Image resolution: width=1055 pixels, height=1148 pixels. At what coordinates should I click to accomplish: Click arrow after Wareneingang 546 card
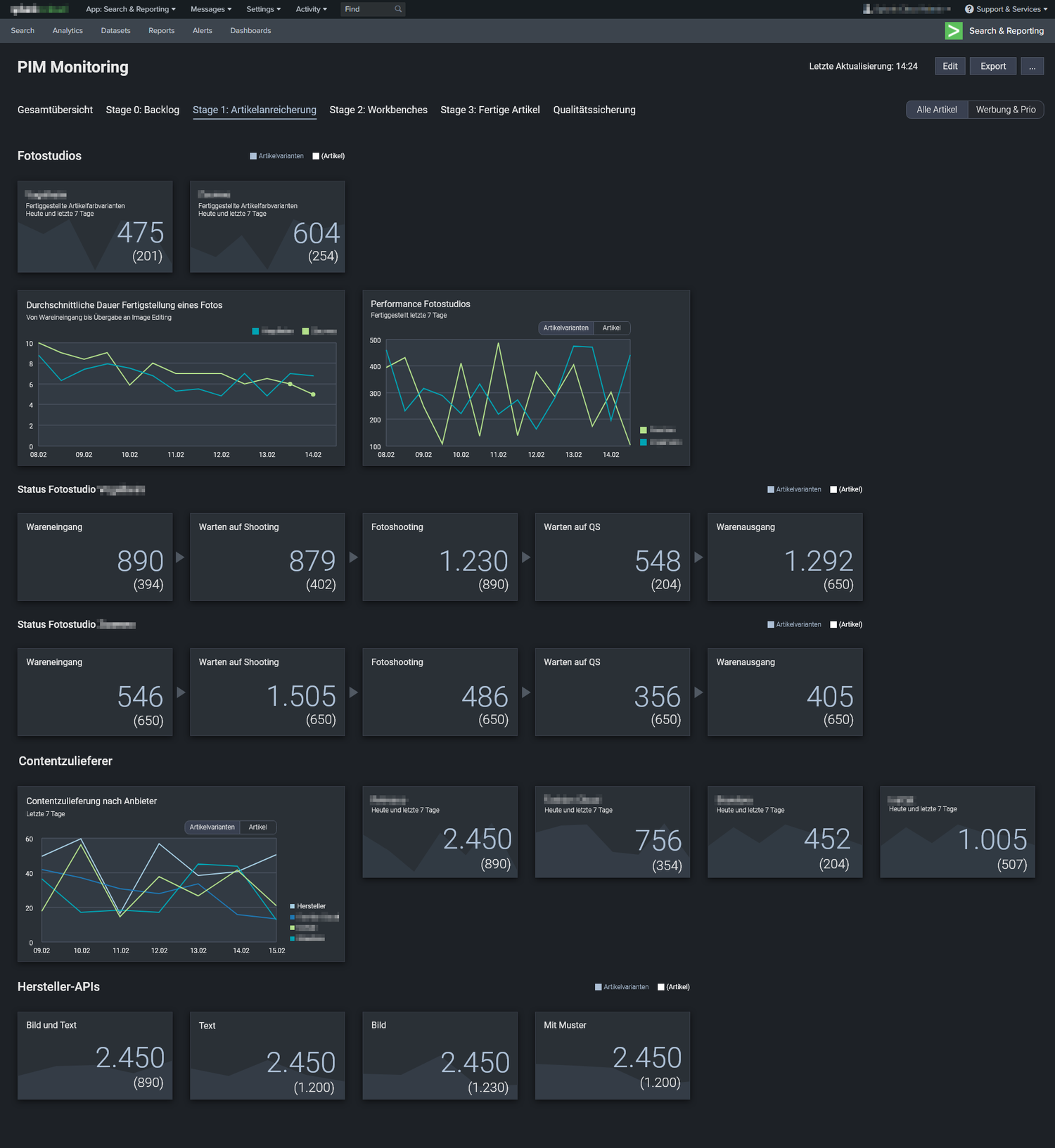[180, 692]
